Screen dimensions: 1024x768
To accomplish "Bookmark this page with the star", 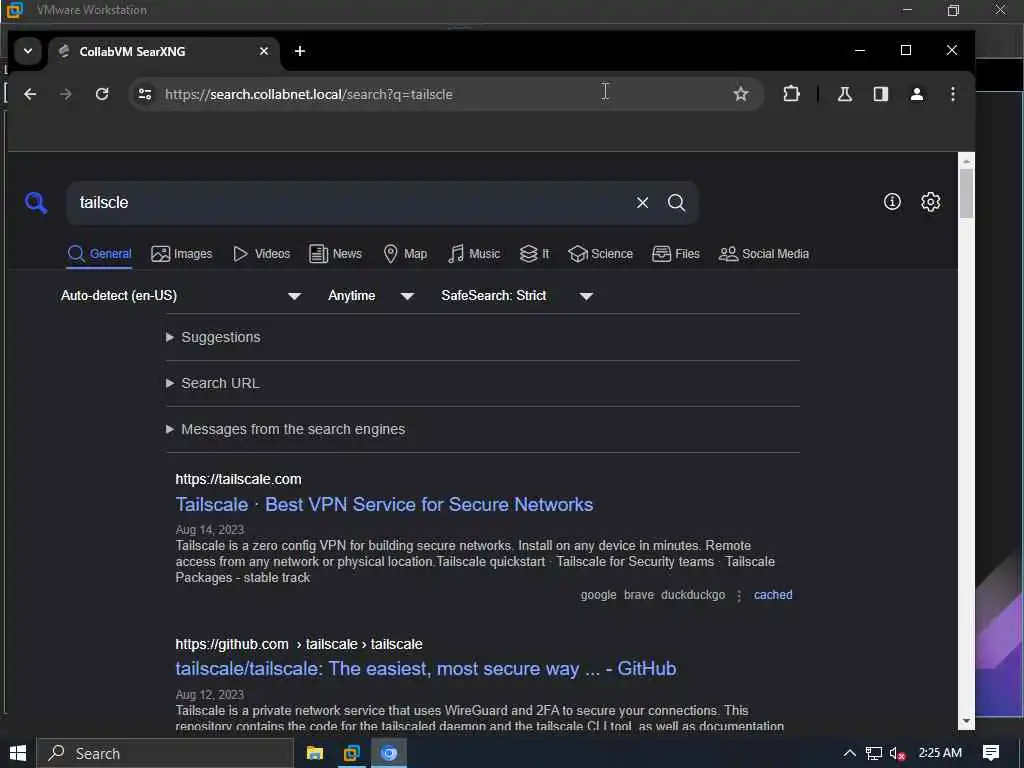I will tap(741, 94).
